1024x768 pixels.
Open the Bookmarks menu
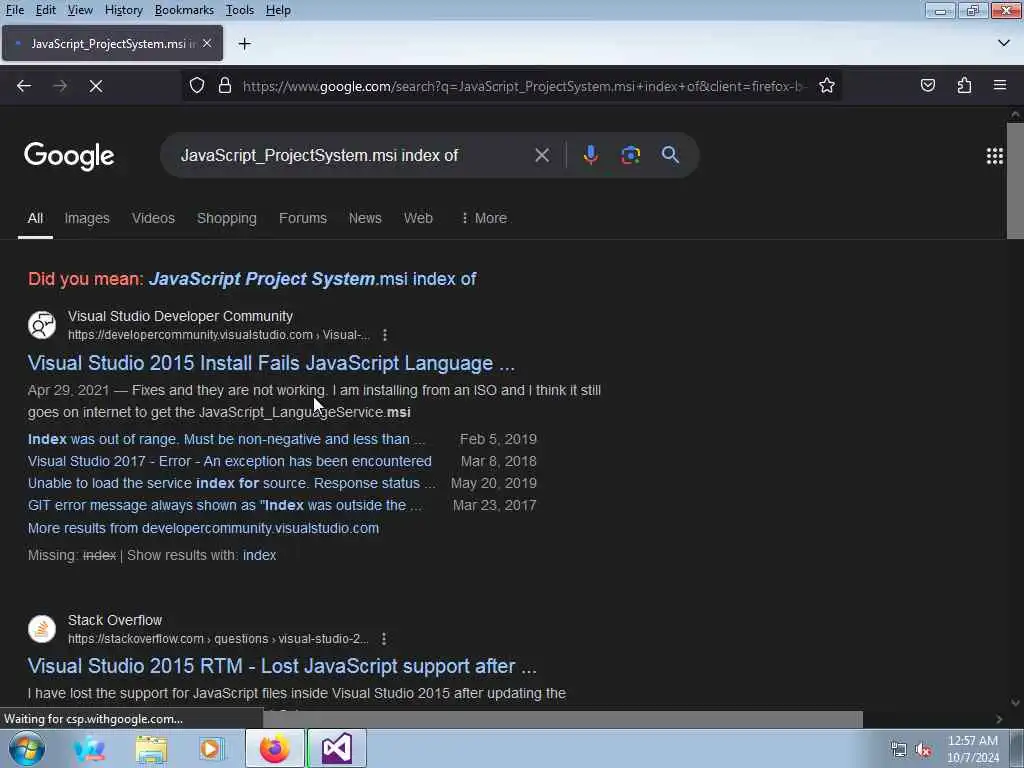coord(184,10)
